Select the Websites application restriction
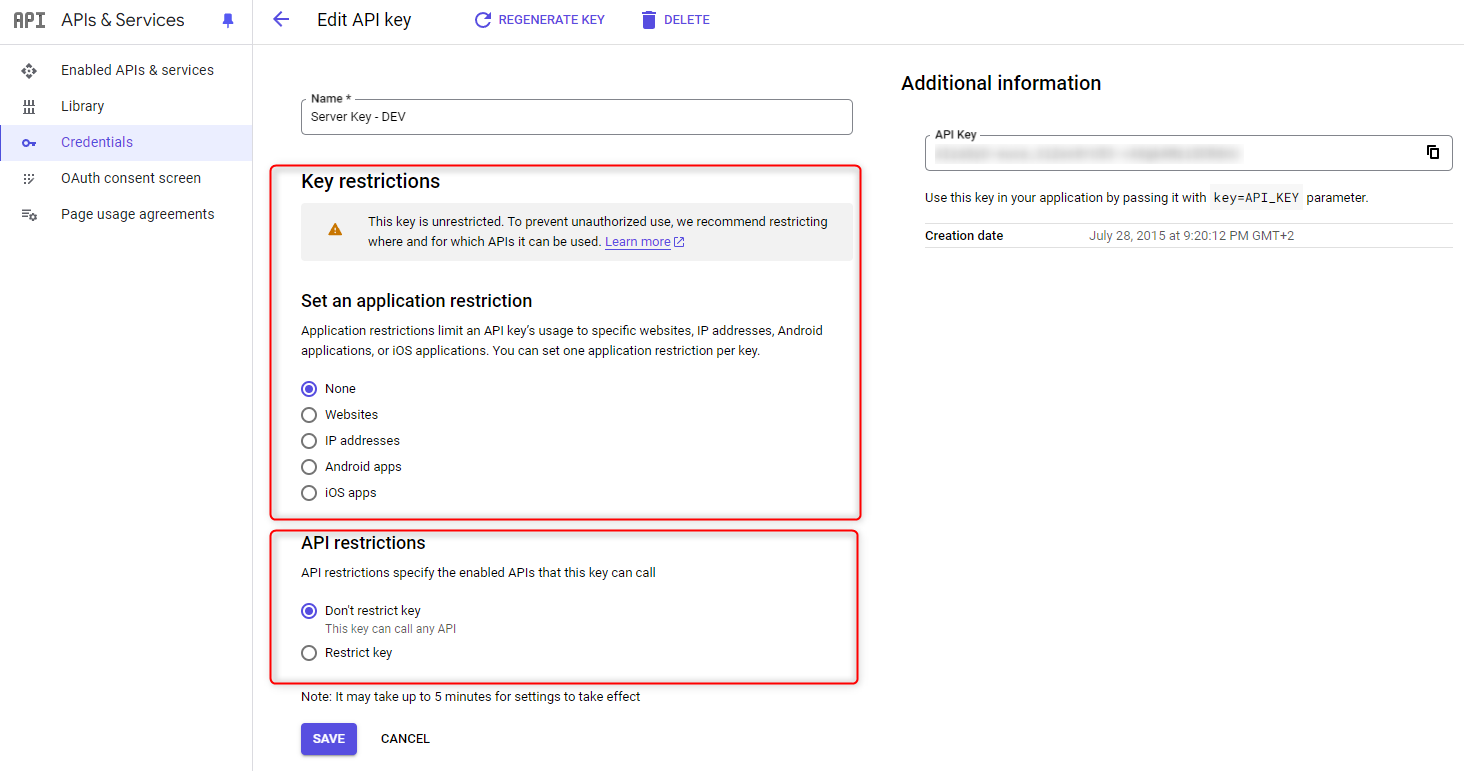Image resolution: width=1464 pixels, height=771 pixels. [x=309, y=415]
